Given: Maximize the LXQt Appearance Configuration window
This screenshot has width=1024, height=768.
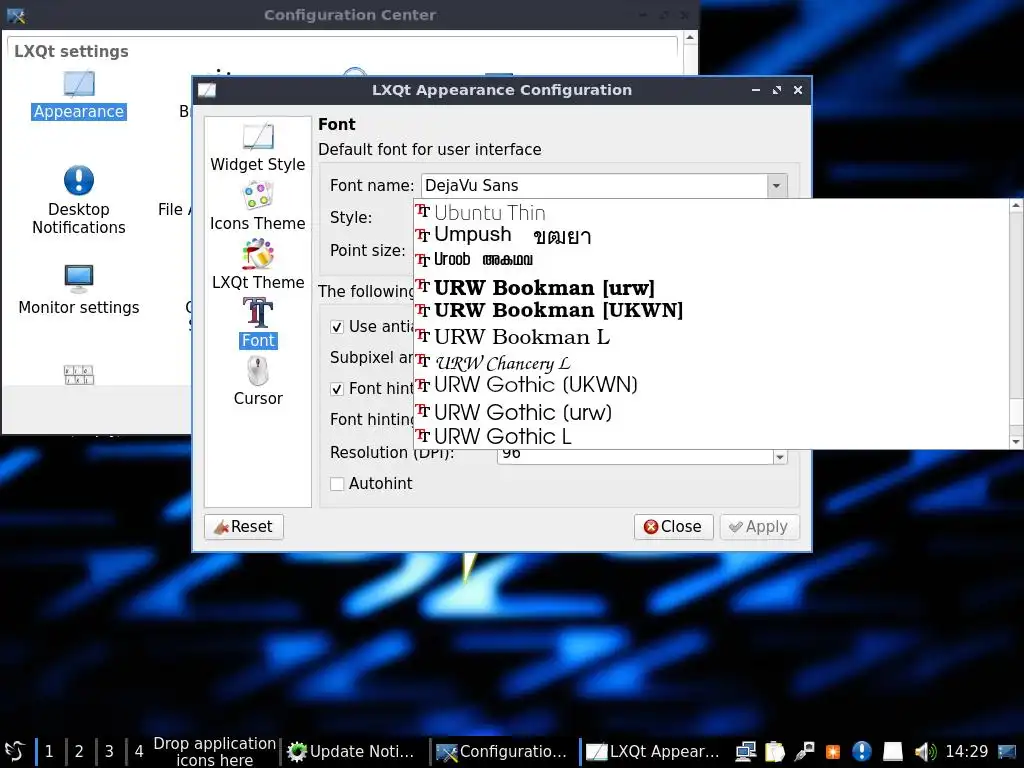Looking at the screenshot, I should 776,90.
